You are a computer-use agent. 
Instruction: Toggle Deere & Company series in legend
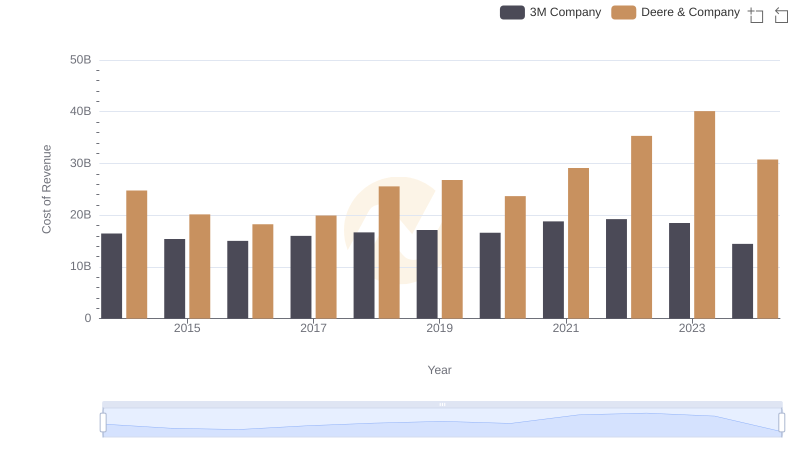click(x=676, y=12)
